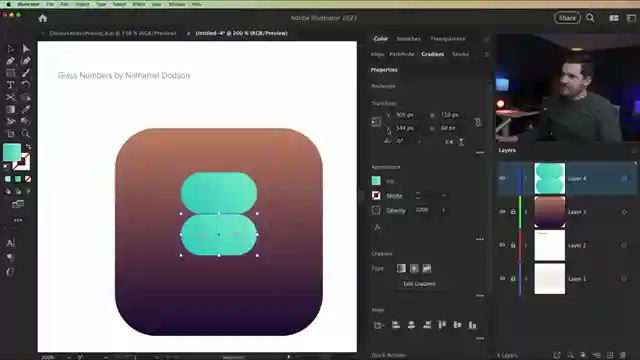Expand Layer 4 contents chevron
This screenshot has width=640, height=360.
(x=526, y=178)
